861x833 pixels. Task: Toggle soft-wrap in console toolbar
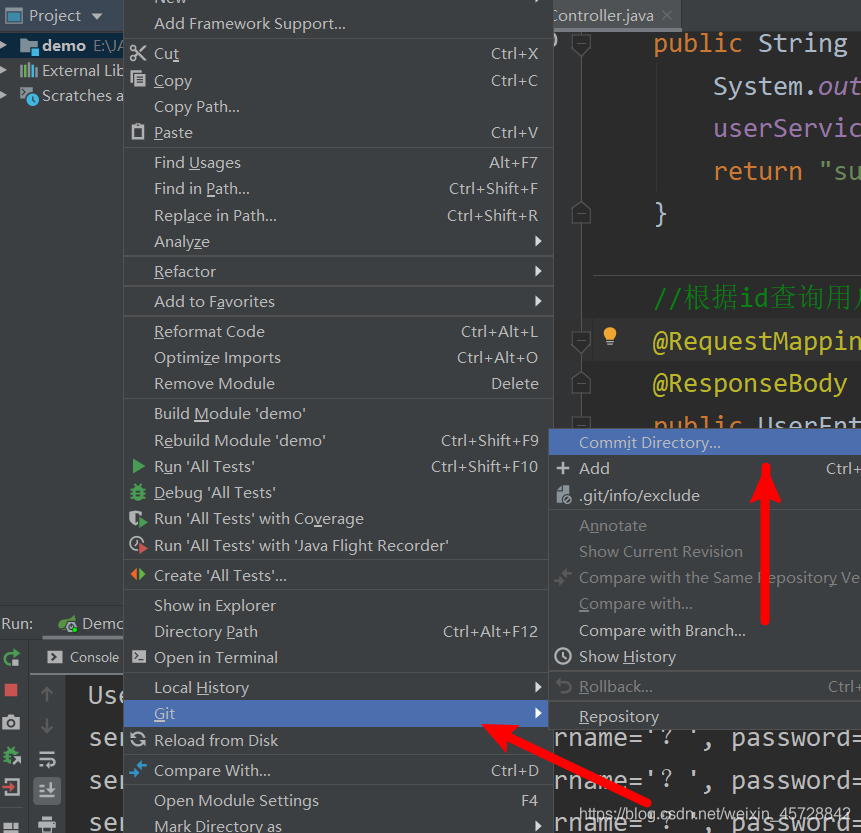[47, 759]
